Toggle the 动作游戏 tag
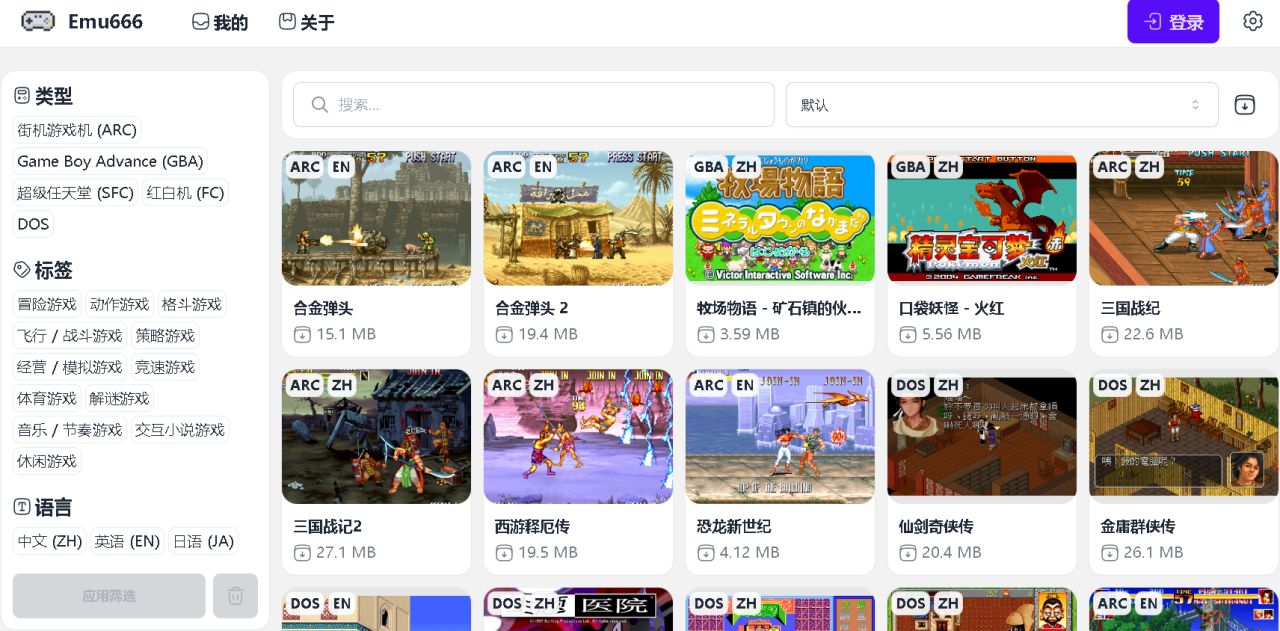 [119, 304]
